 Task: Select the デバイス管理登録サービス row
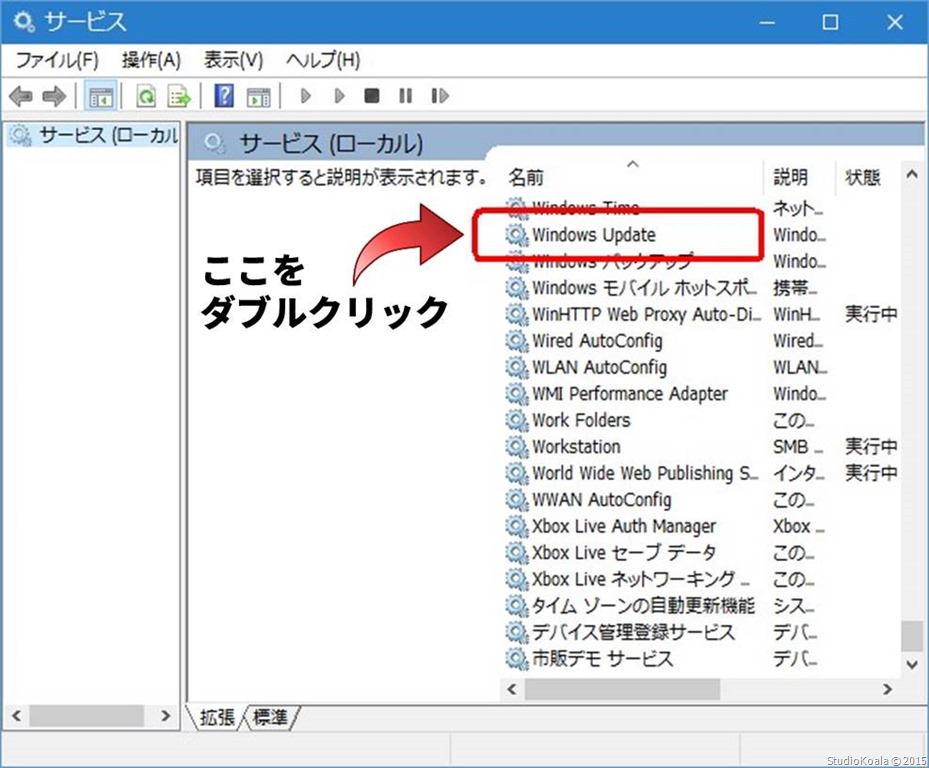point(632,632)
